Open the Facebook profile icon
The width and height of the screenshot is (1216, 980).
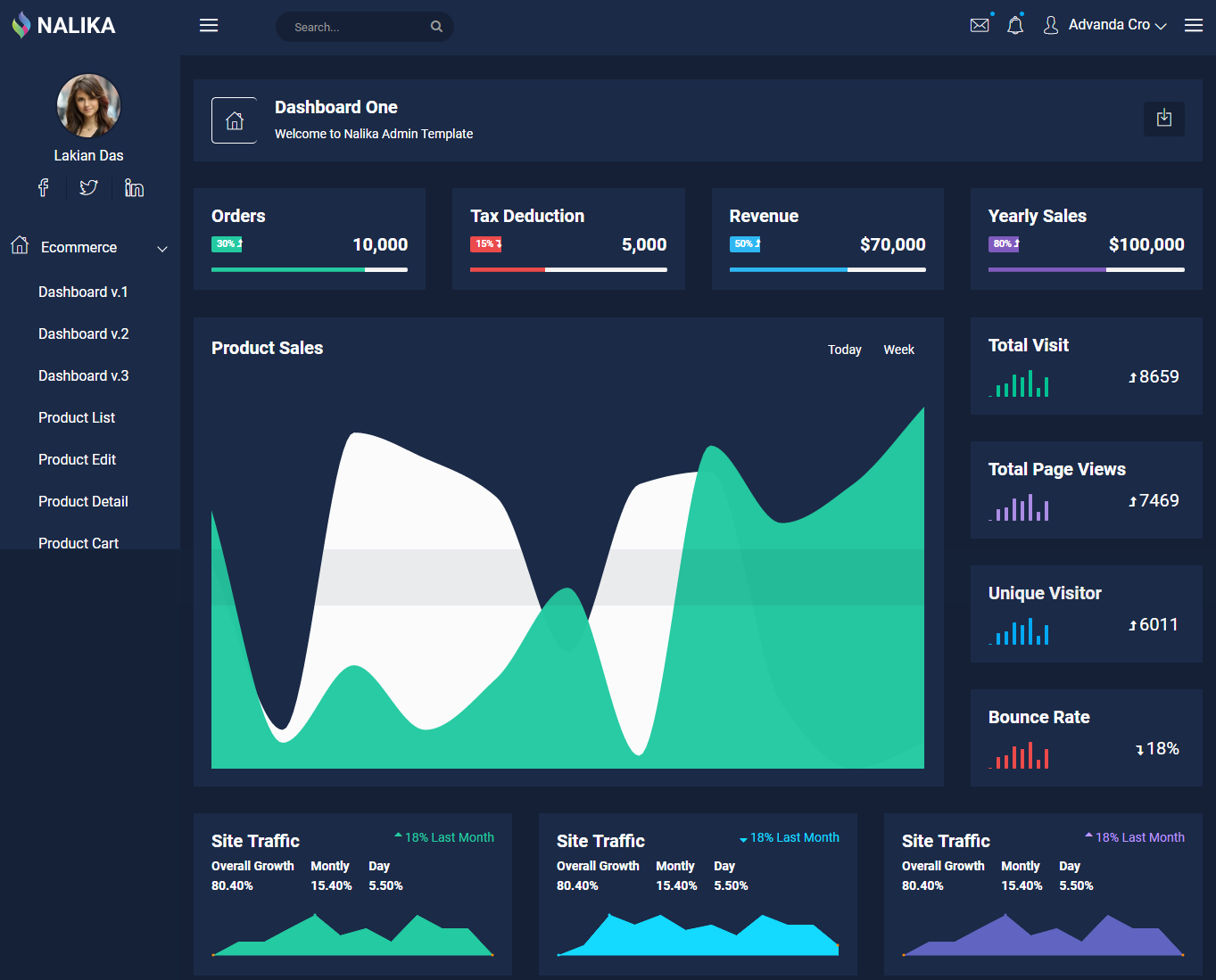pos(43,187)
